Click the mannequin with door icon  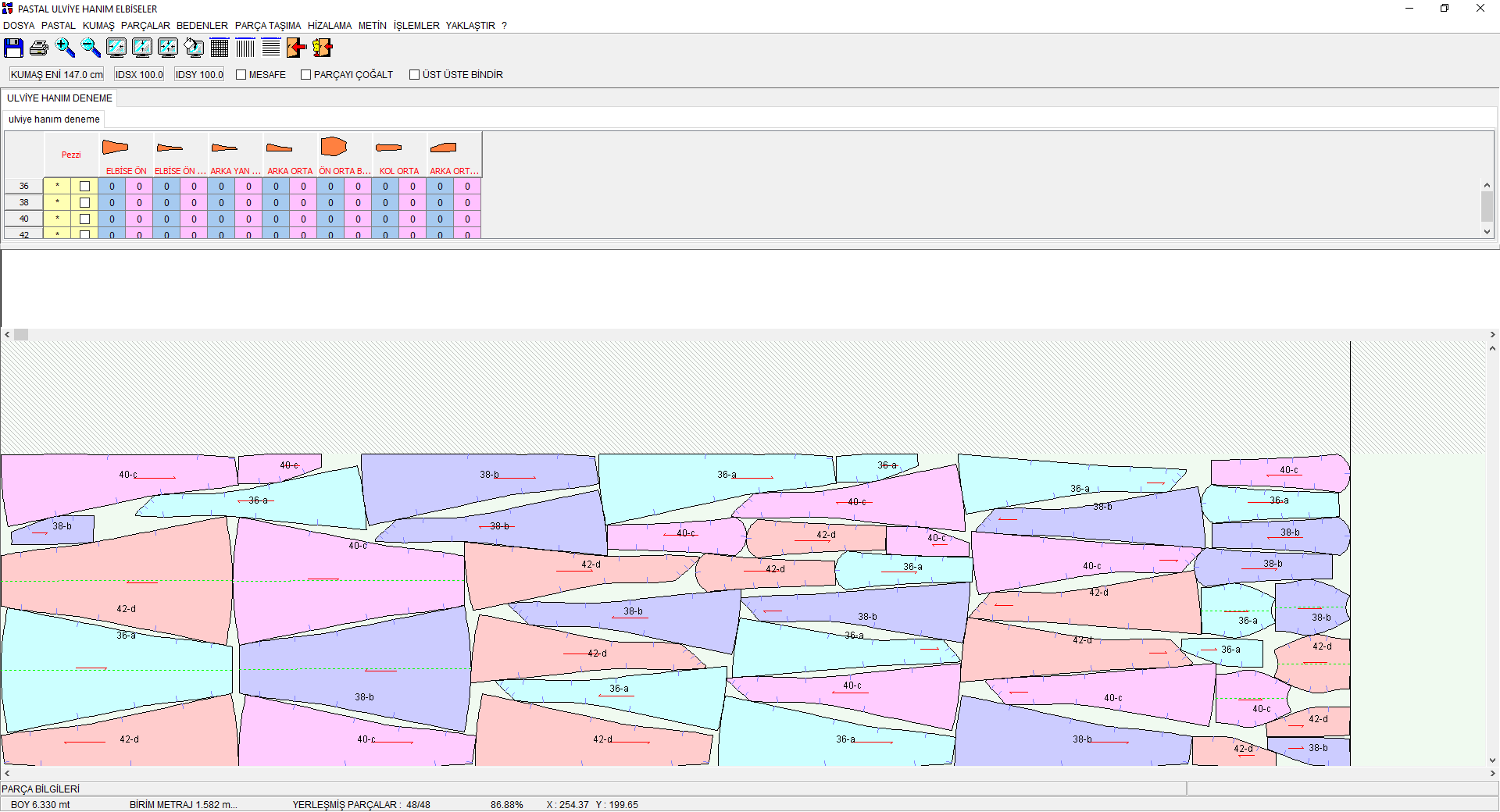[322, 48]
